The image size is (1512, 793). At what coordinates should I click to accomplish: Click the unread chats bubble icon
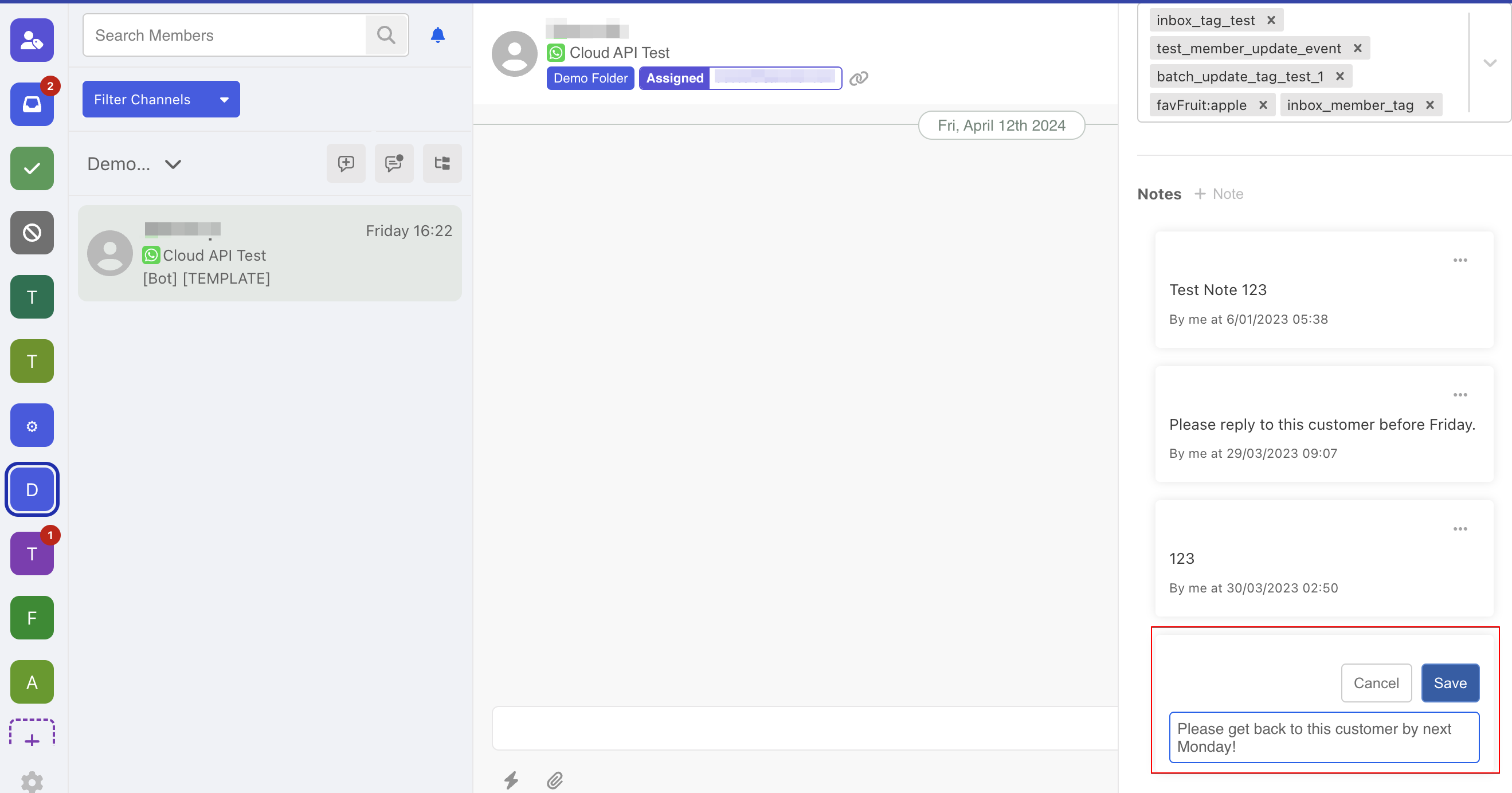tap(394, 163)
